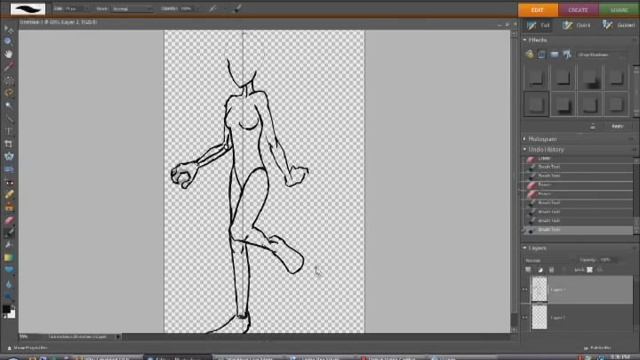
Task: Toggle lock transparent pixels in Layers panel
Action: coord(589,270)
